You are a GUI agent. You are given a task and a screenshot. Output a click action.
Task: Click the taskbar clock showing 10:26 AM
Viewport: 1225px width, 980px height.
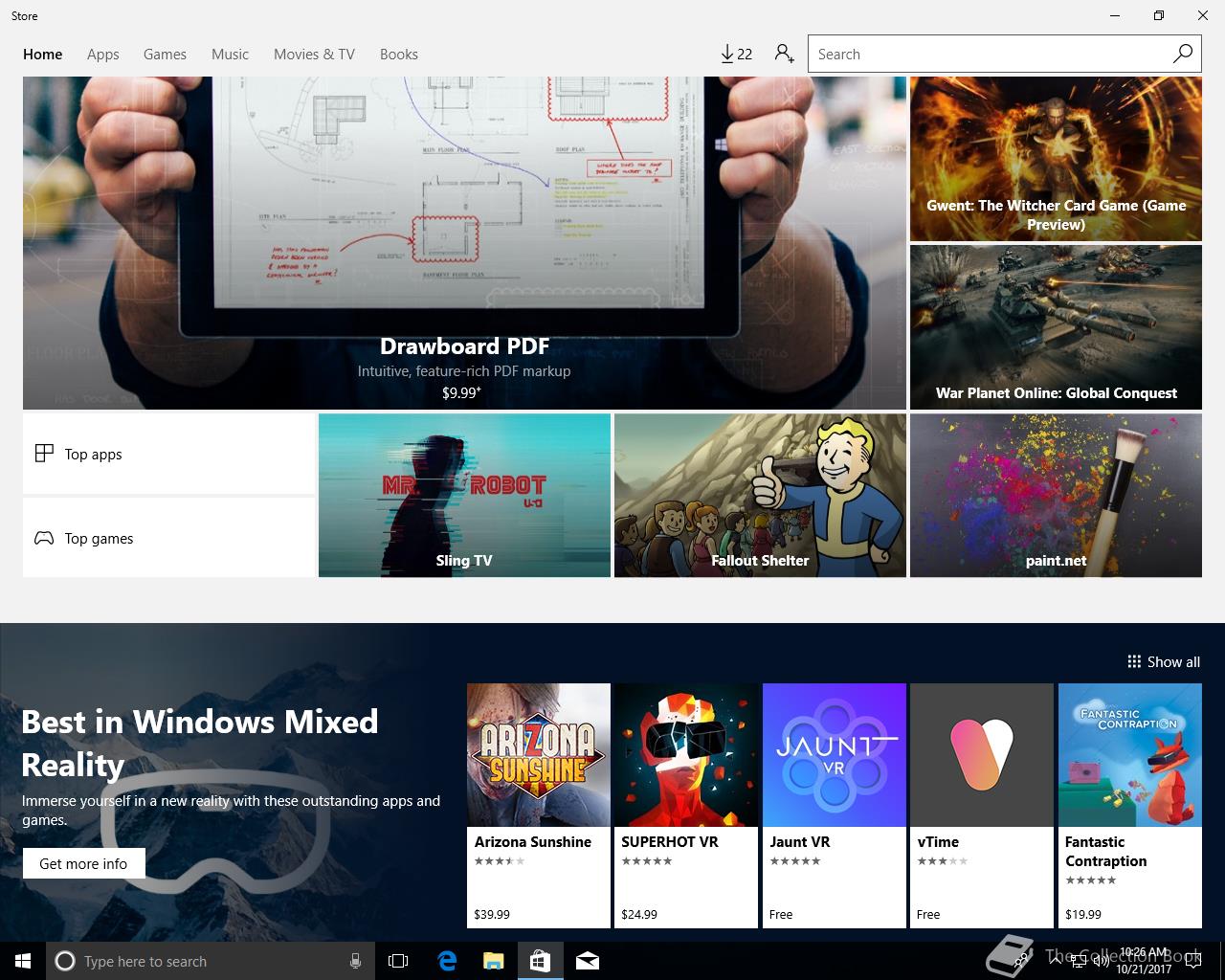[1143, 961]
